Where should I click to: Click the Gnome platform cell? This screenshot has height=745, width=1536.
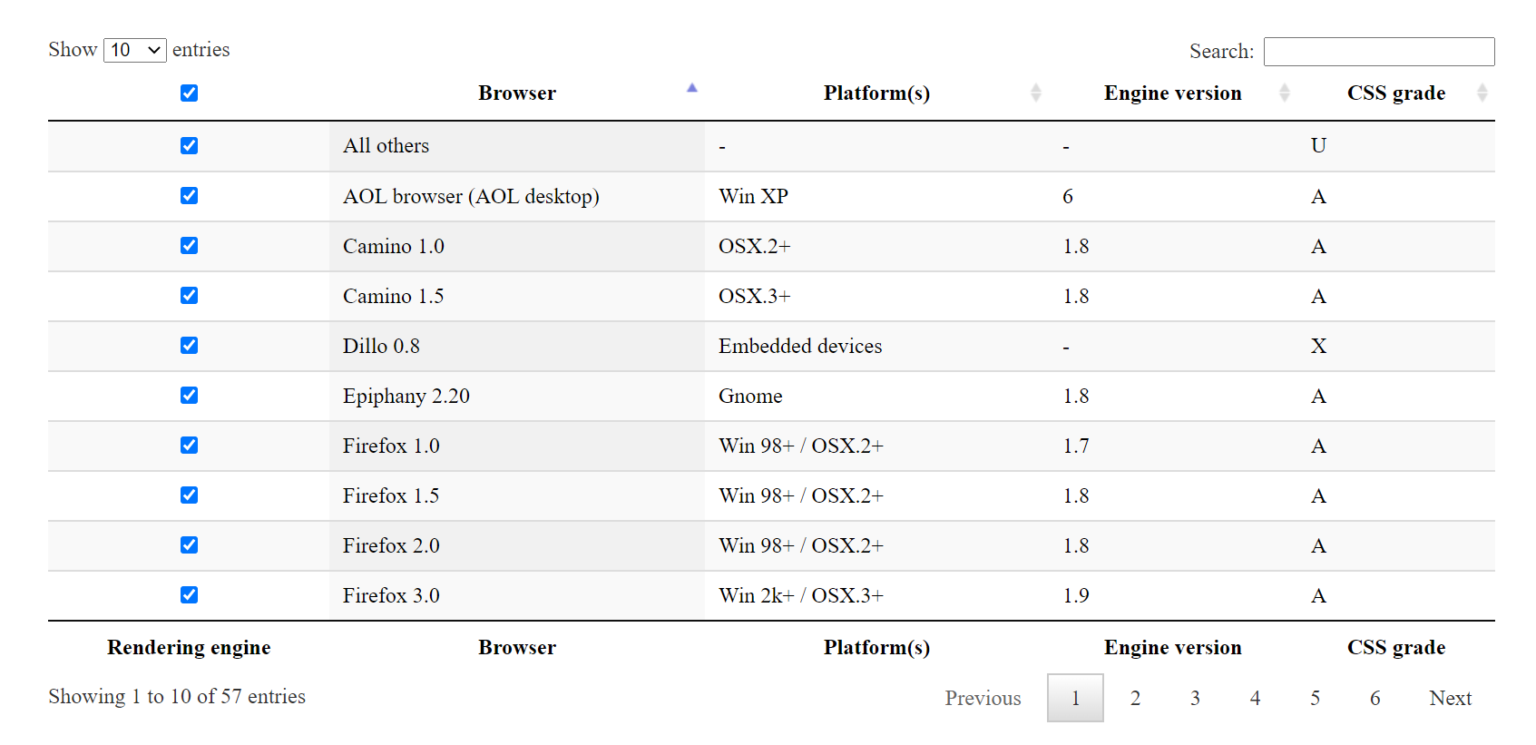coord(877,396)
